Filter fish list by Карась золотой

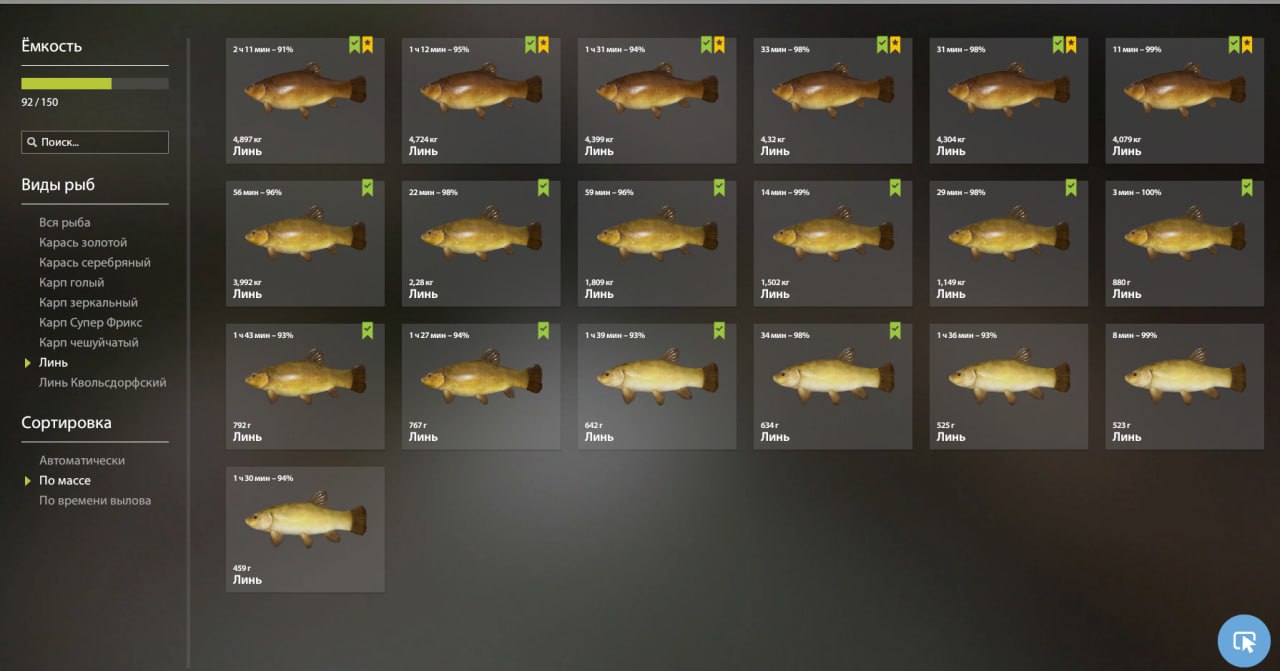pyautogui.click(x=83, y=243)
